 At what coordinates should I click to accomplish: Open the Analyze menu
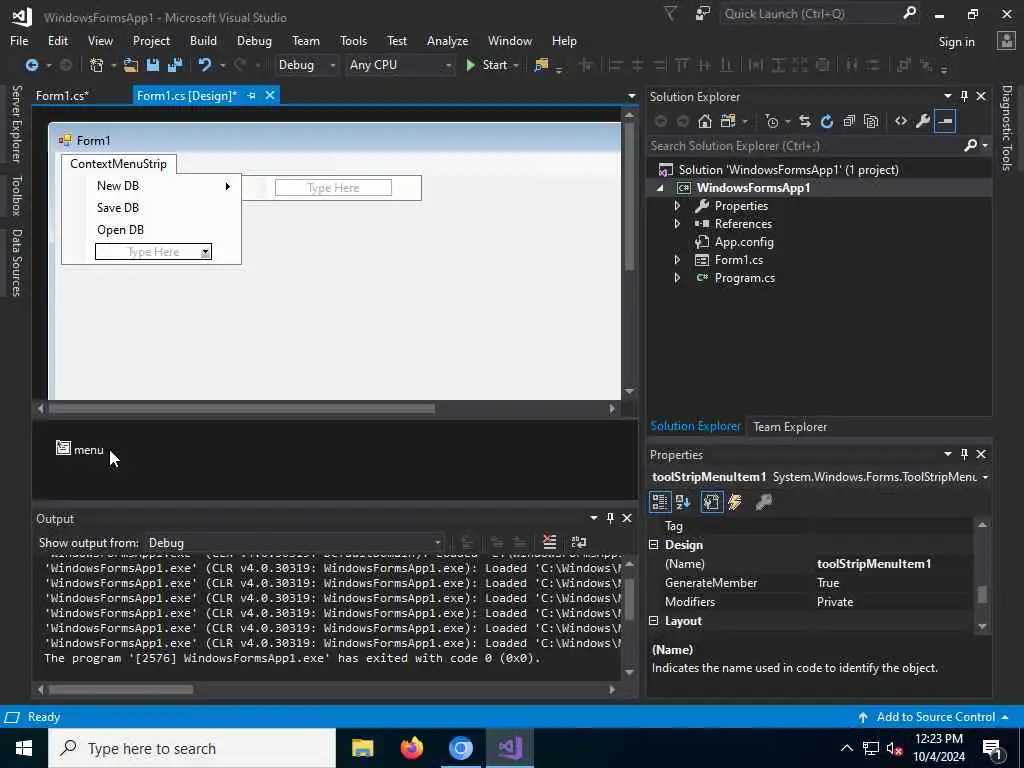pos(447,40)
